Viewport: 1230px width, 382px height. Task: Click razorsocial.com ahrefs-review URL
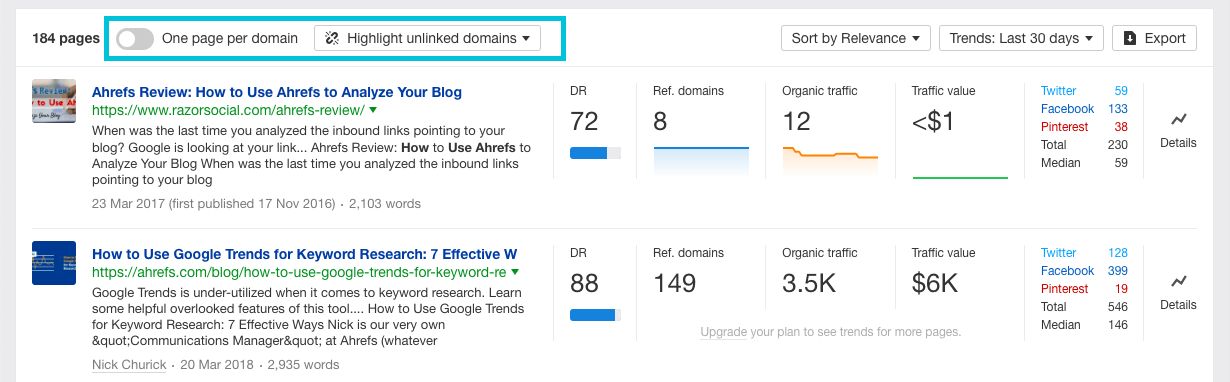(228, 110)
